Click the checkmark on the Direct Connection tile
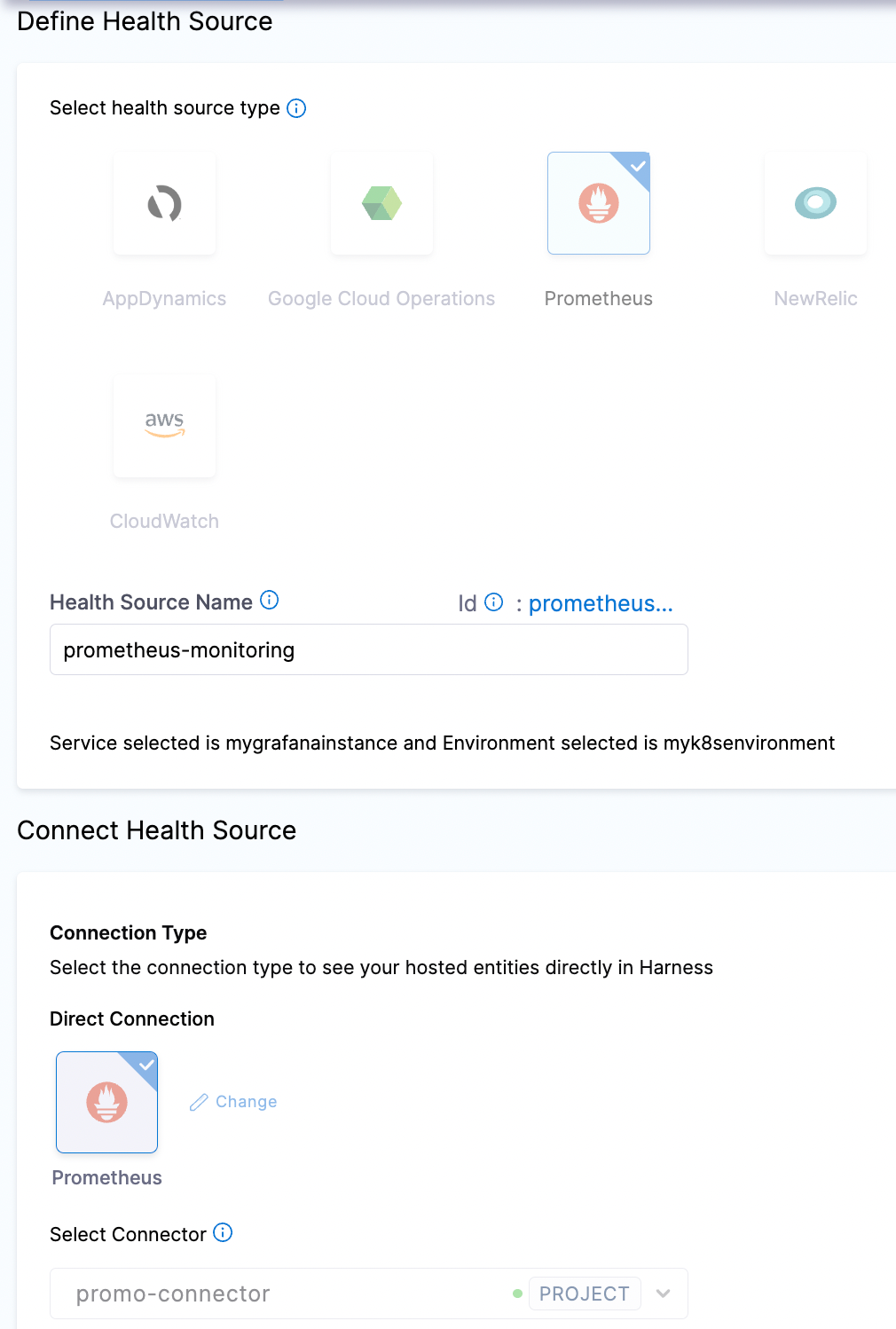This screenshot has height=1329, width=896. point(147,1064)
